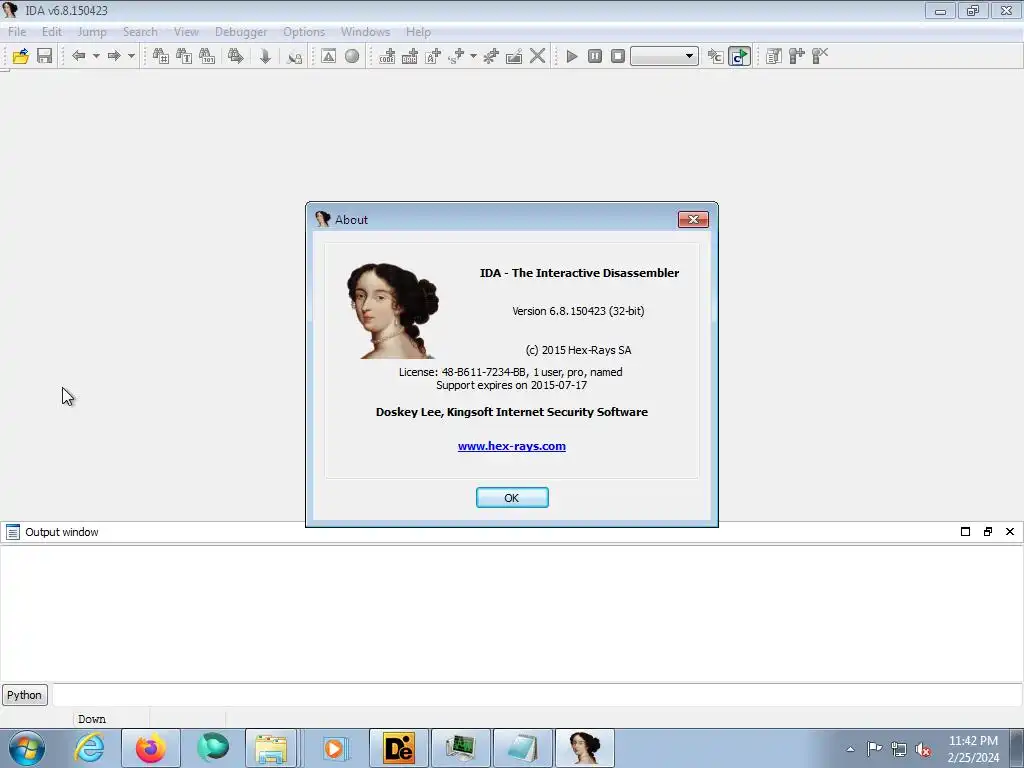
Task: Click the portrait image in About dialog
Action: [x=392, y=311]
